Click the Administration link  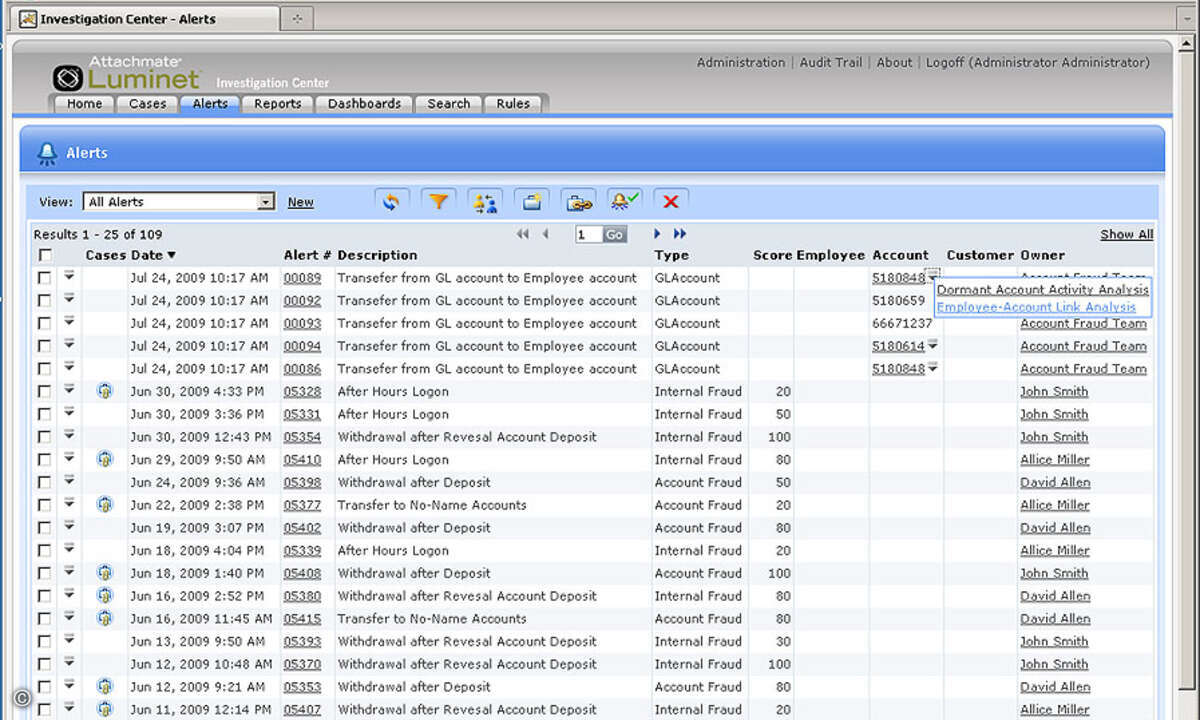tap(741, 62)
